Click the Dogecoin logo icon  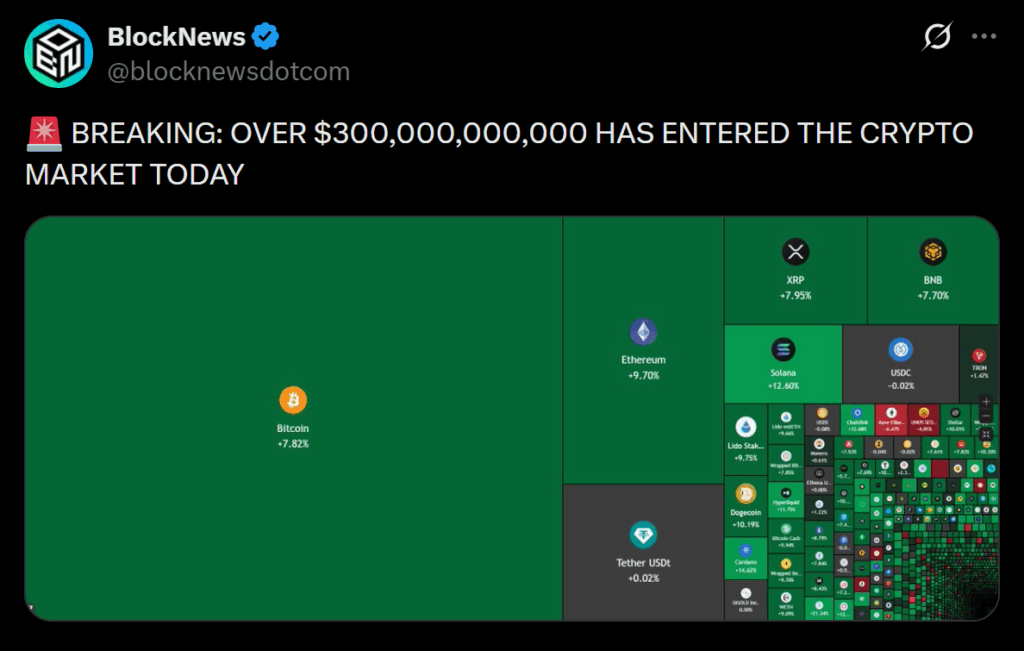[745, 494]
